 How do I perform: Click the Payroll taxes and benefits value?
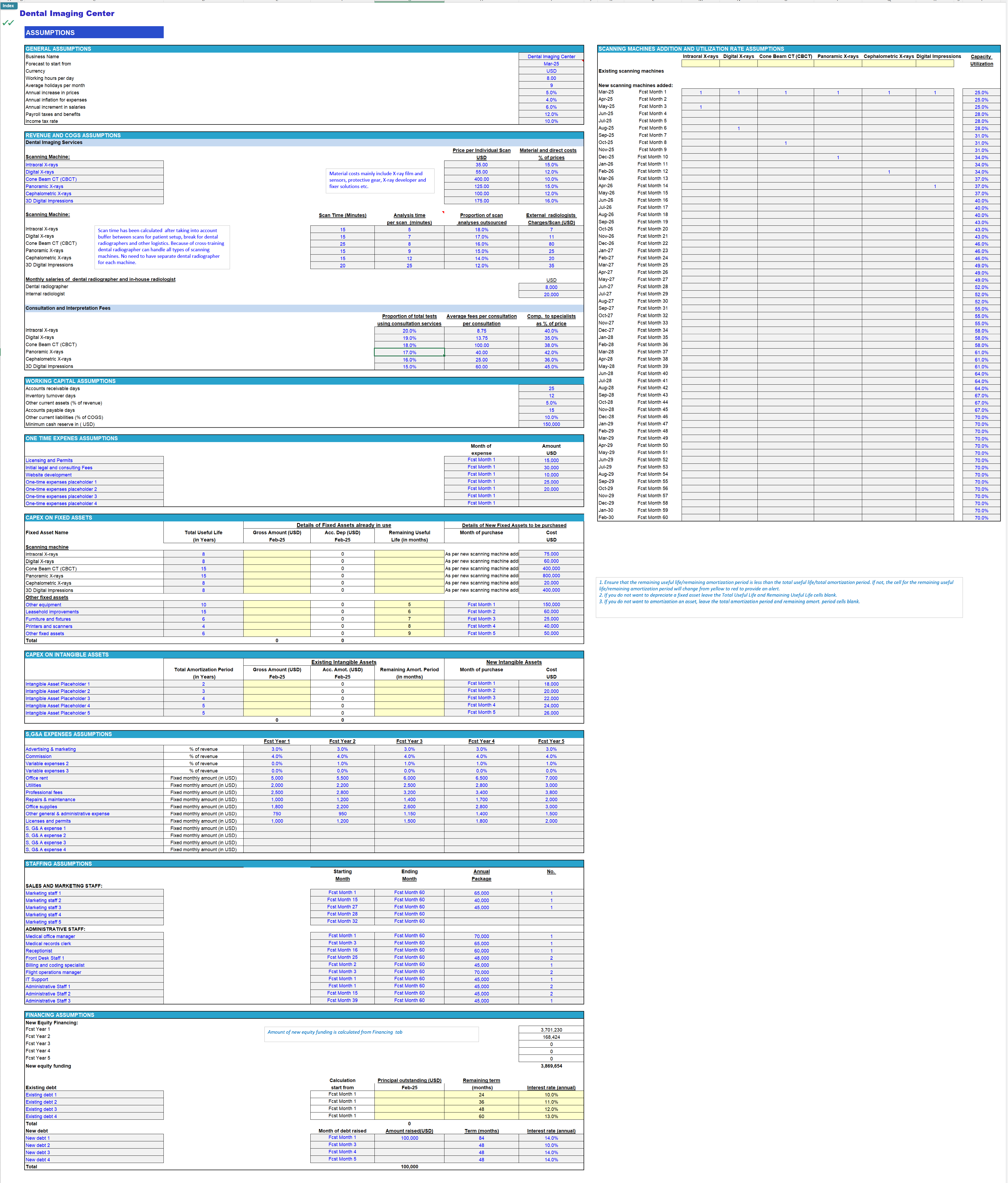[551, 114]
